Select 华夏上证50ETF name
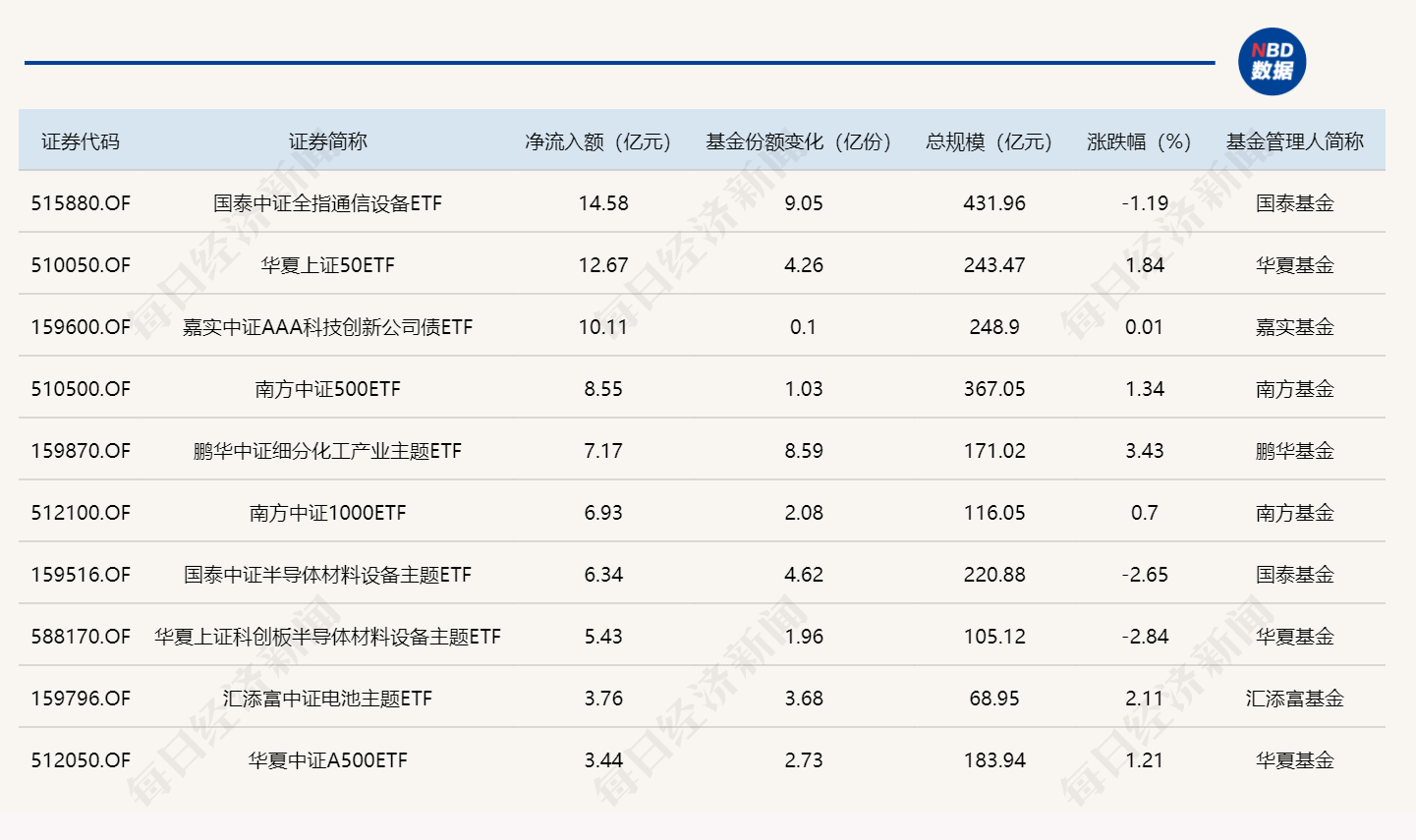Image resolution: width=1416 pixels, height=840 pixels. click(328, 265)
